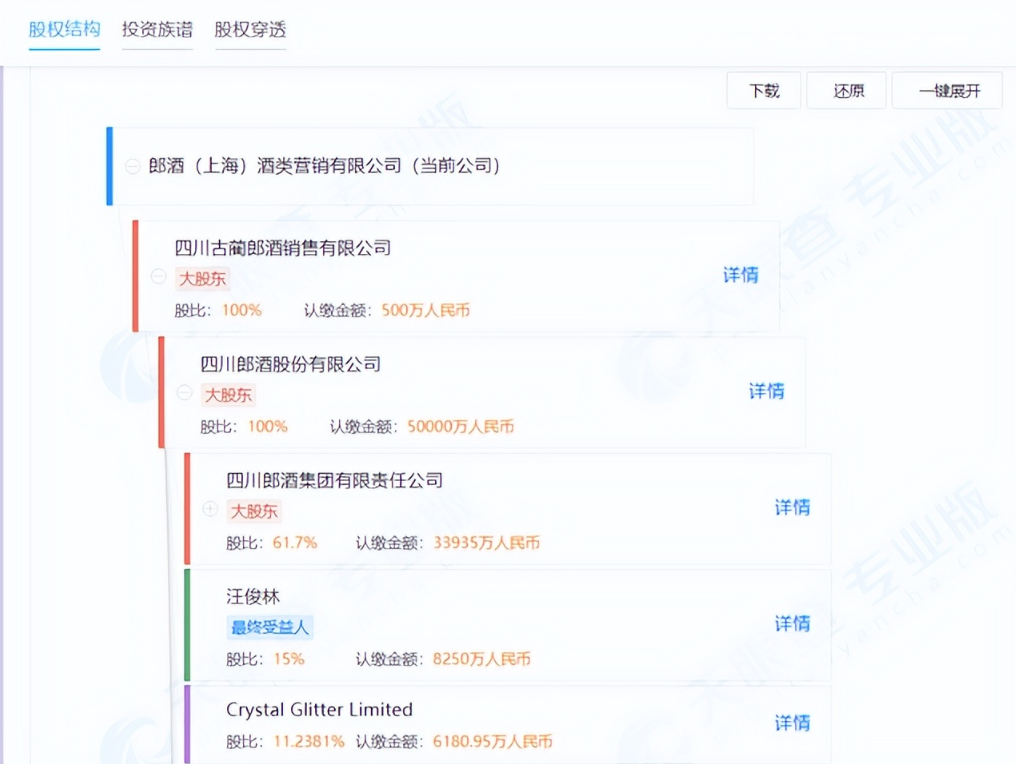Click 大股东 tag under 四川古蔺郎酒销售有限公司
This screenshot has height=764, width=1016.
(x=202, y=279)
